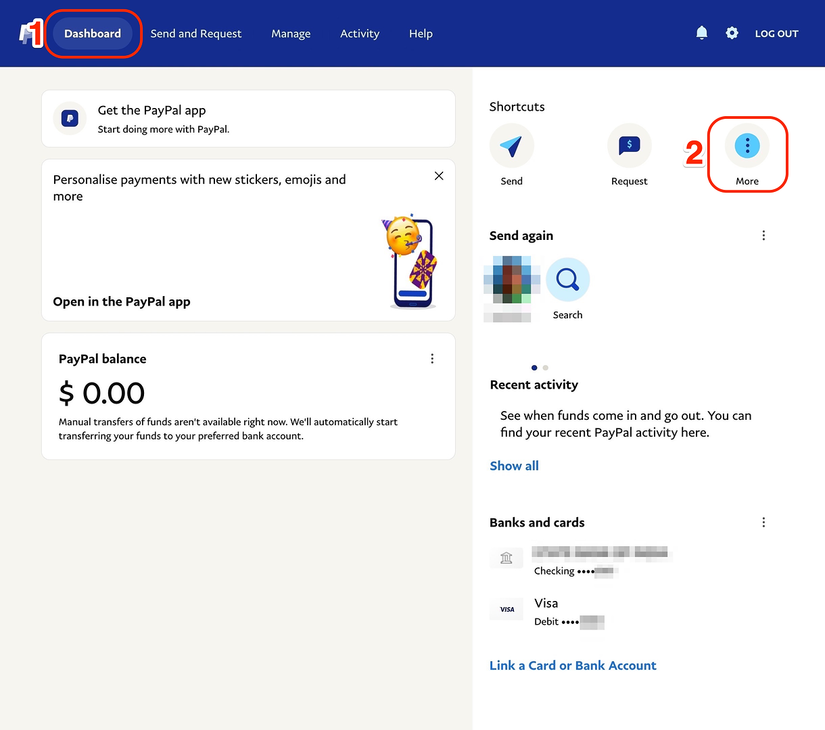This screenshot has height=730, width=825.
Task: Click the PayPal app icon in banner
Action: [69, 118]
